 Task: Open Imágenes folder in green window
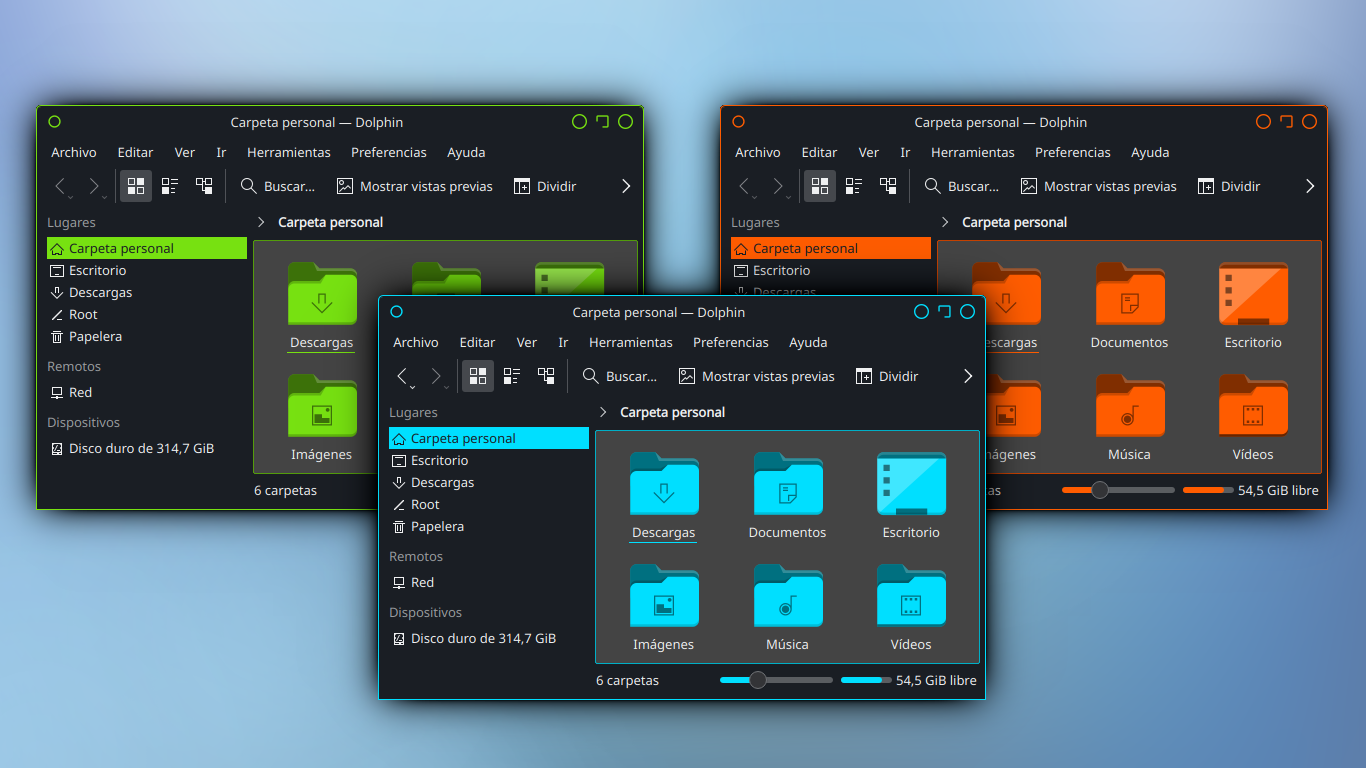coord(321,418)
